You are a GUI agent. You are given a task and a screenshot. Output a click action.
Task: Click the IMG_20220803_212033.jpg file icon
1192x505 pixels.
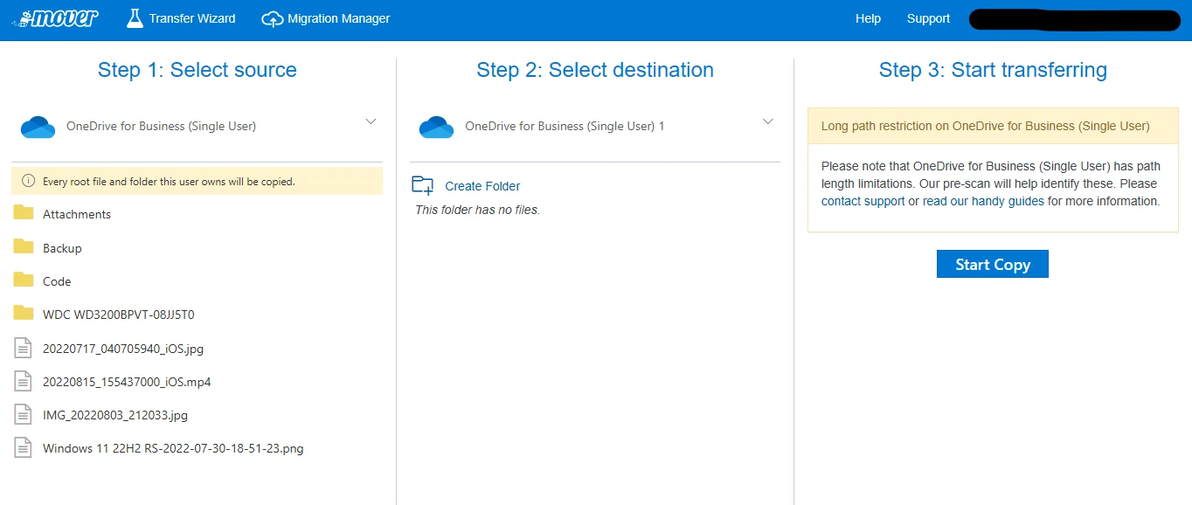point(23,414)
